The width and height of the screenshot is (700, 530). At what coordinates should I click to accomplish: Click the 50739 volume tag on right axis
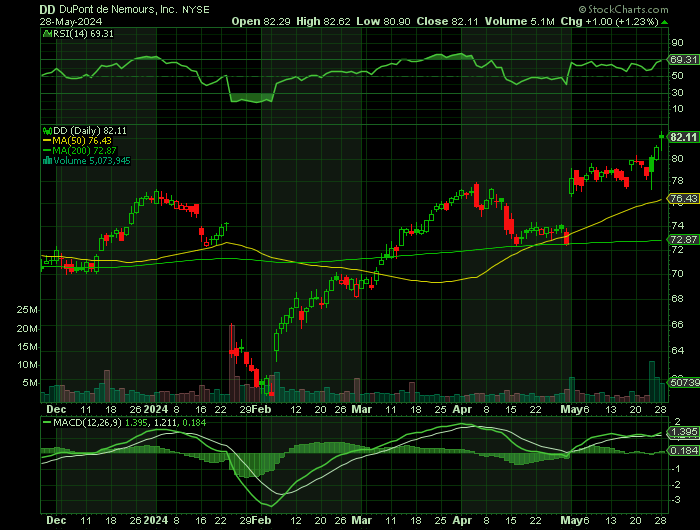[683, 382]
